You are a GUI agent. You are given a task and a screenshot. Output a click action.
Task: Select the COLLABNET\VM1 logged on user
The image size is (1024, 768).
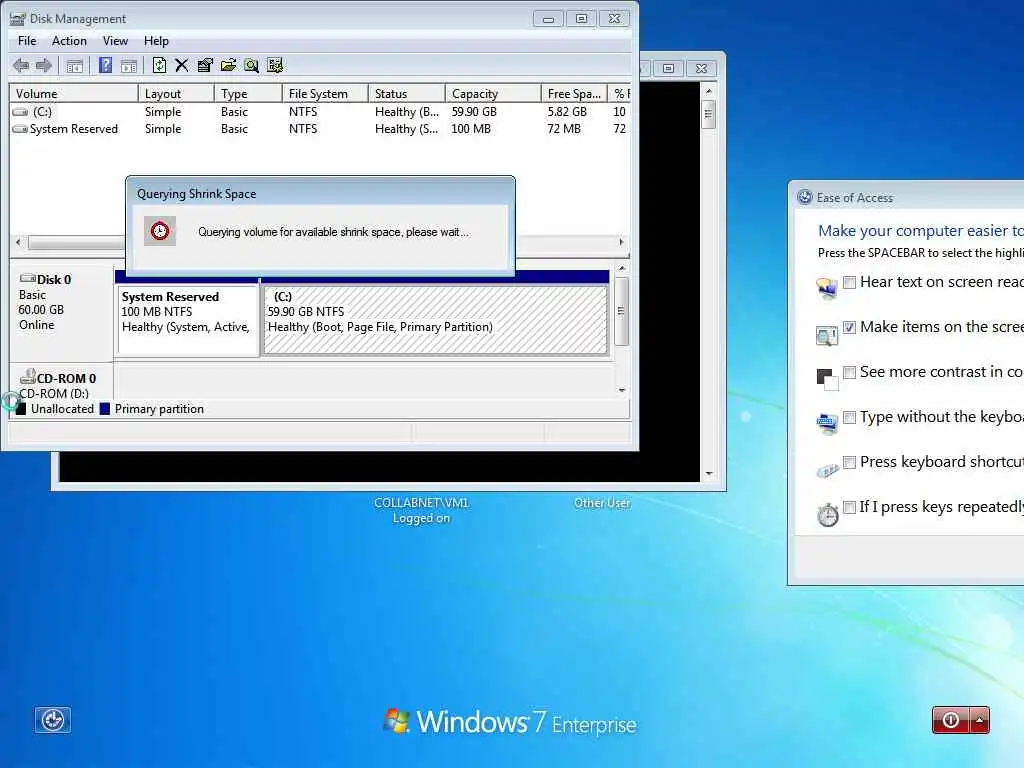coord(421,510)
